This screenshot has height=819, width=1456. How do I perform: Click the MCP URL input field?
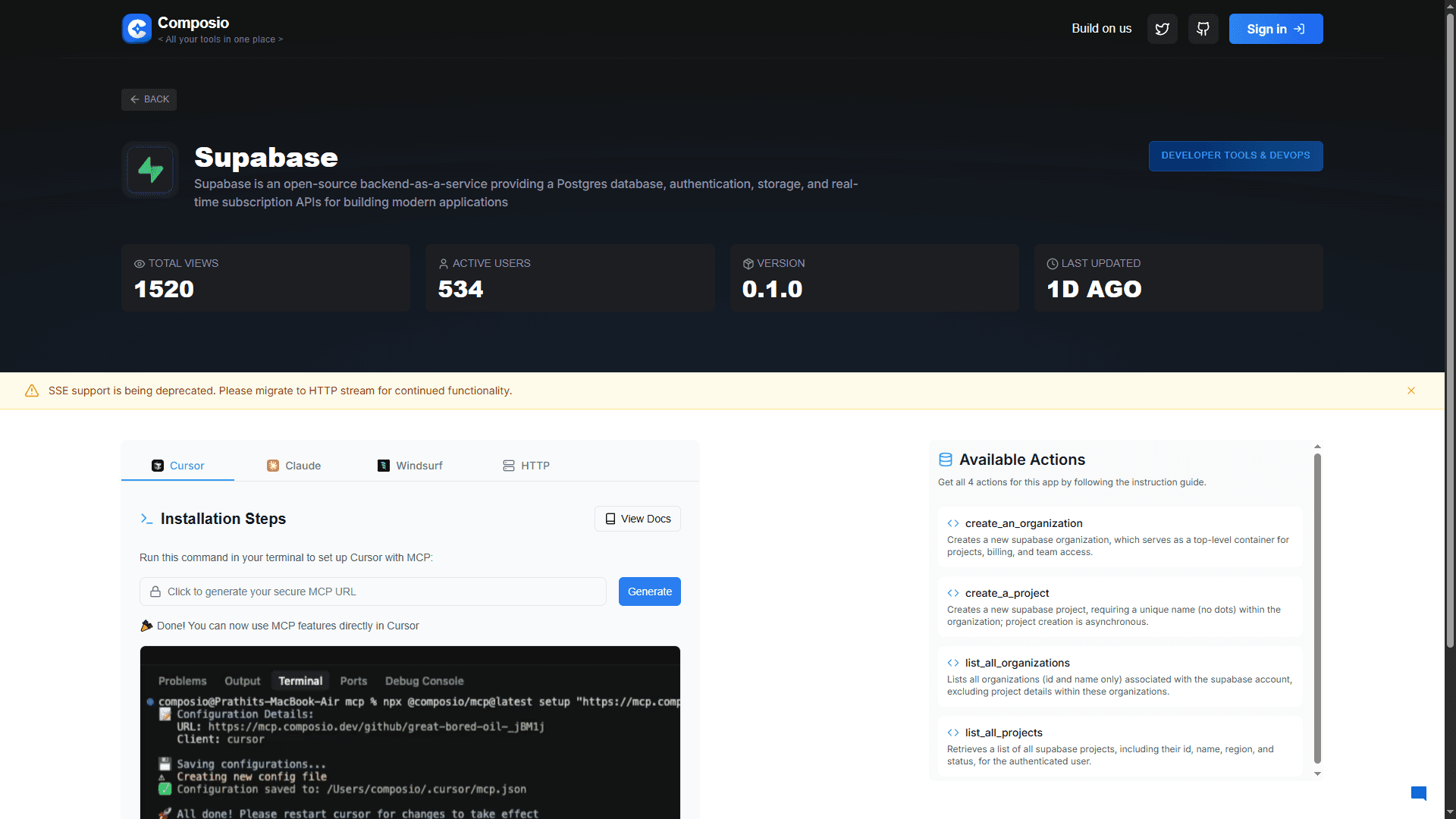[x=372, y=591]
